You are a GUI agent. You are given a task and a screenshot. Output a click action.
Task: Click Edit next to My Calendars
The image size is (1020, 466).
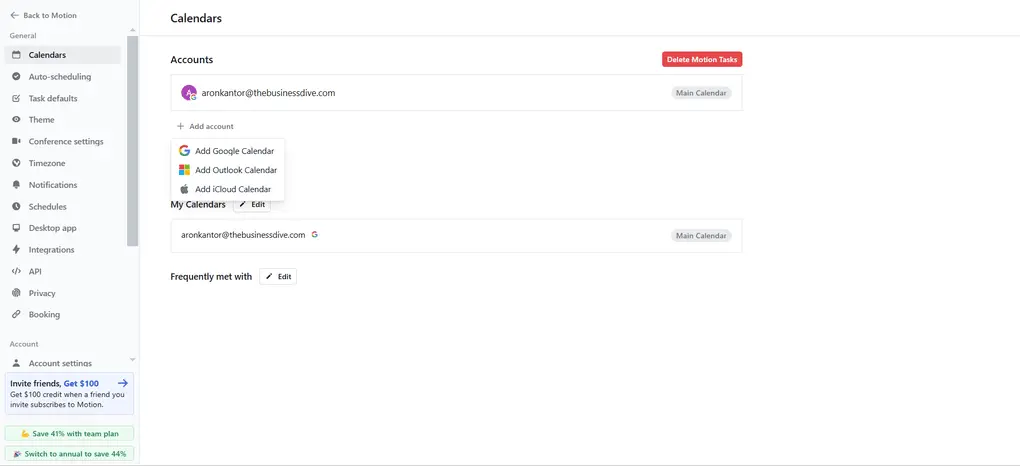(x=252, y=204)
